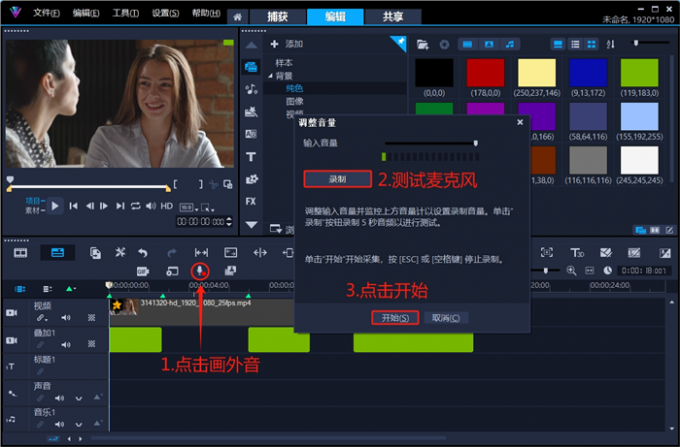This screenshot has height=447, width=680.
Task: Select the red (178,0,0) color swatch
Action: [485, 72]
